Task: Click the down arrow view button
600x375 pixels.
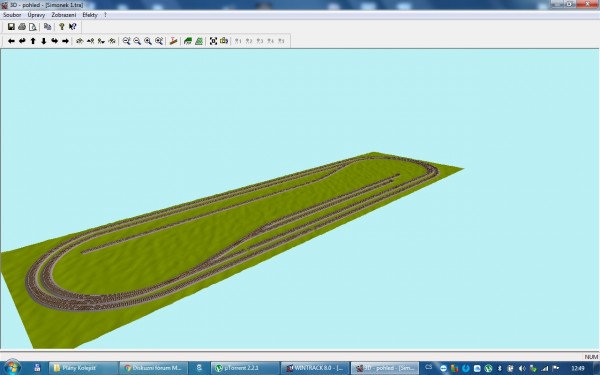Action: click(x=44, y=41)
